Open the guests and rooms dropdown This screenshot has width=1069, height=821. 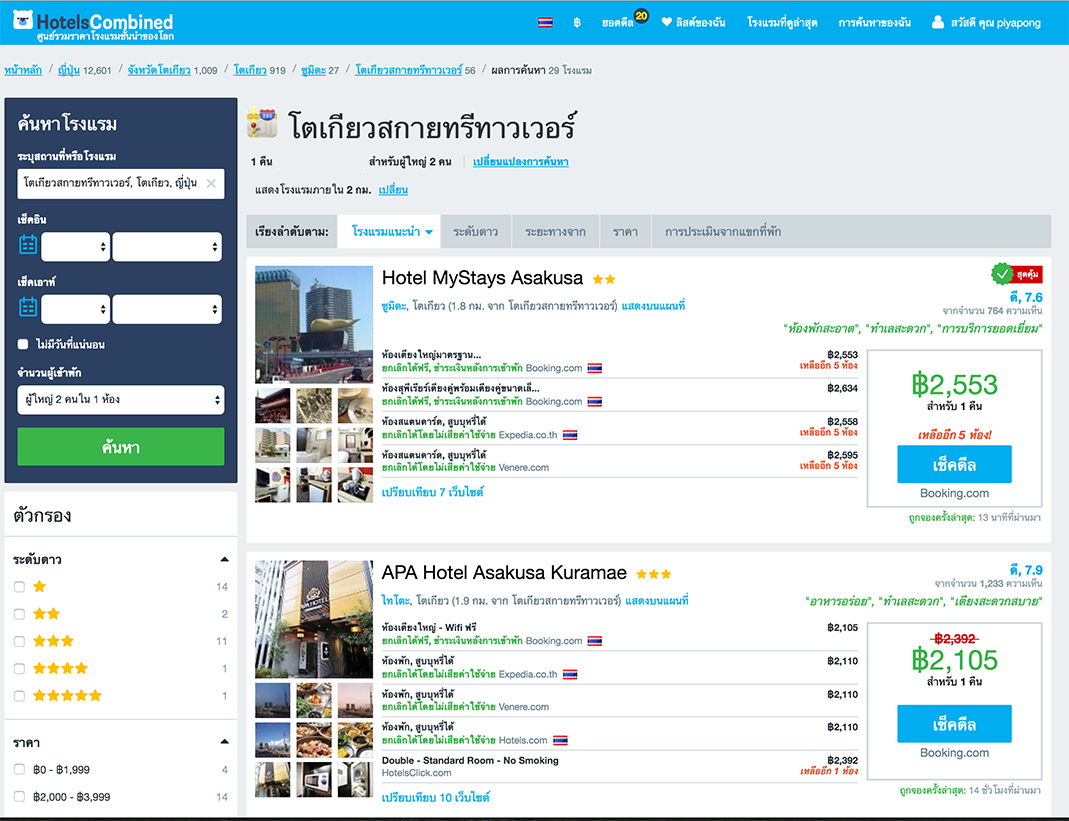(120, 400)
